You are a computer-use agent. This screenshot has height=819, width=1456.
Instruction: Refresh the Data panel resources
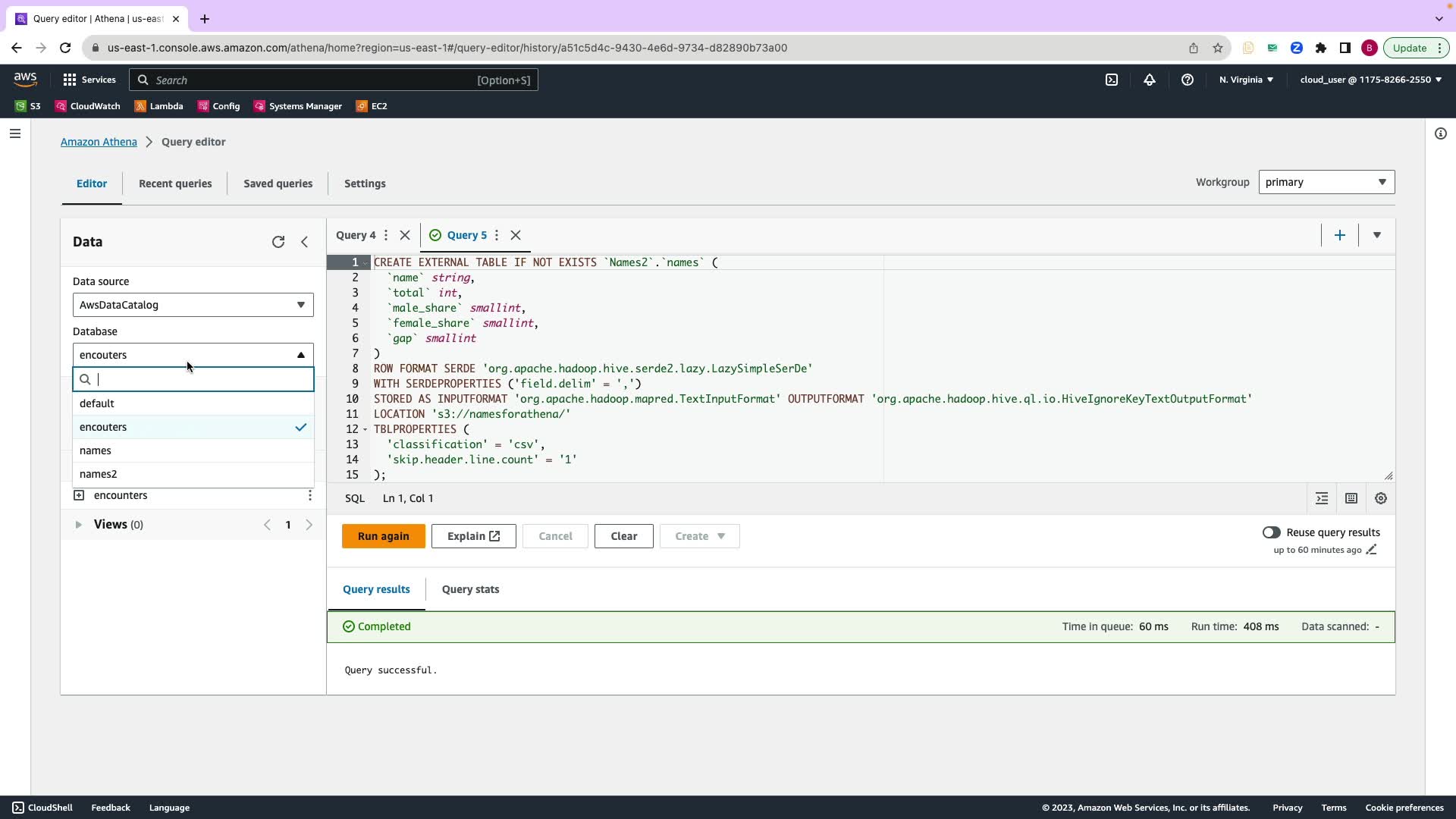click(x=278, y=242)
